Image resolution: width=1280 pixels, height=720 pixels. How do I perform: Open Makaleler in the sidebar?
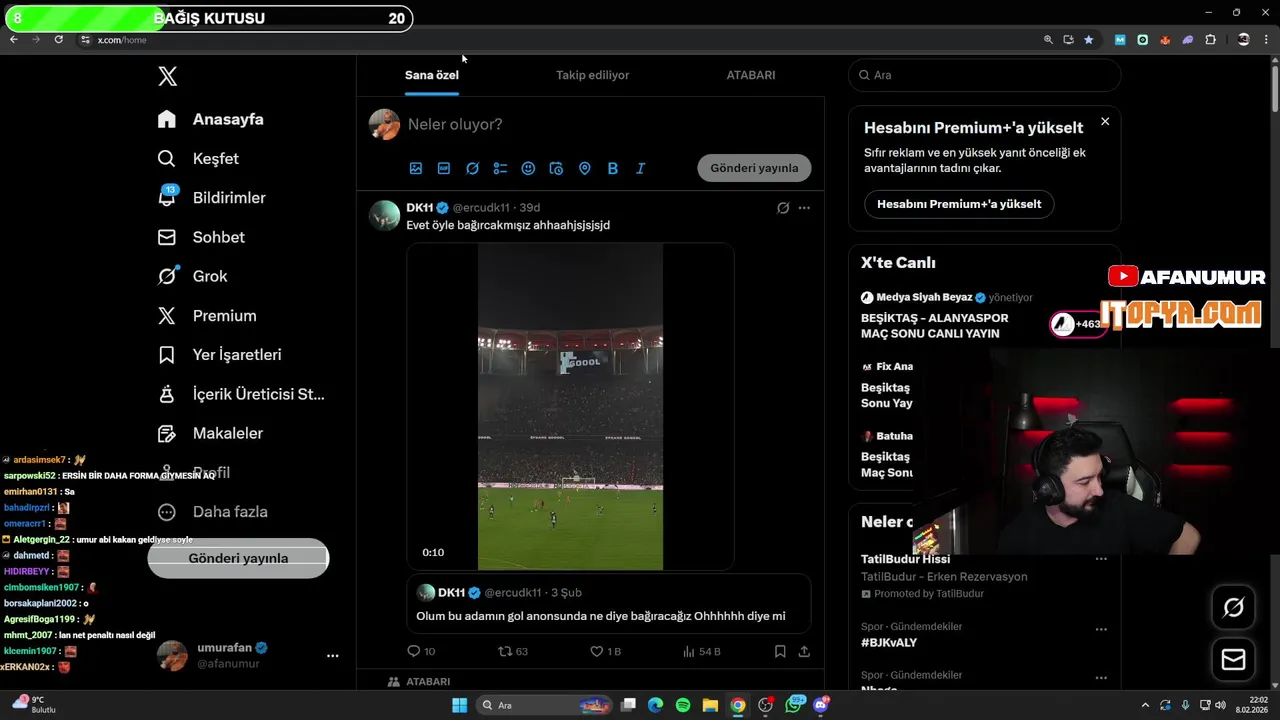210,433
